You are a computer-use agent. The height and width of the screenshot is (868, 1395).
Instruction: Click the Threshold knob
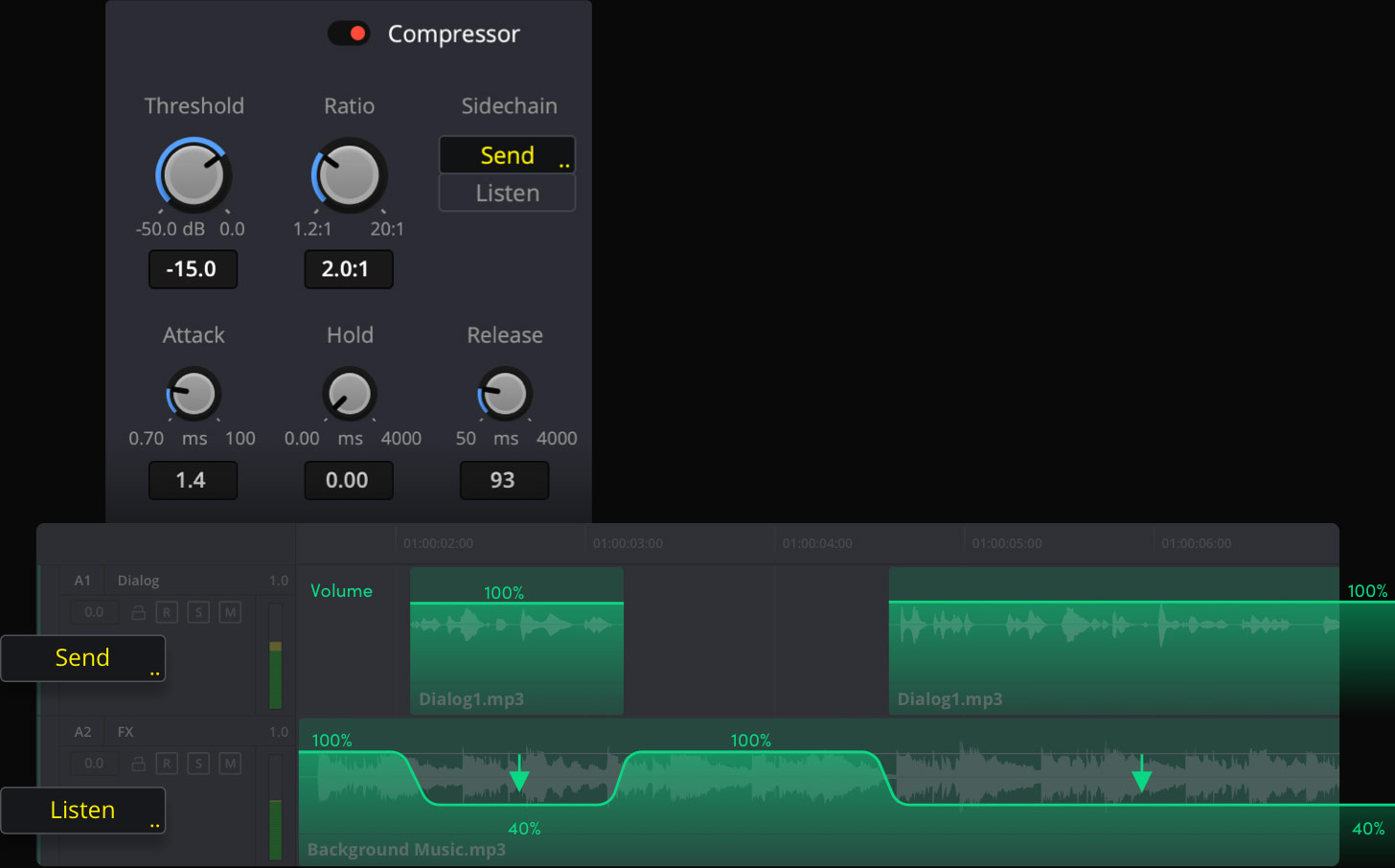[194, 175]
